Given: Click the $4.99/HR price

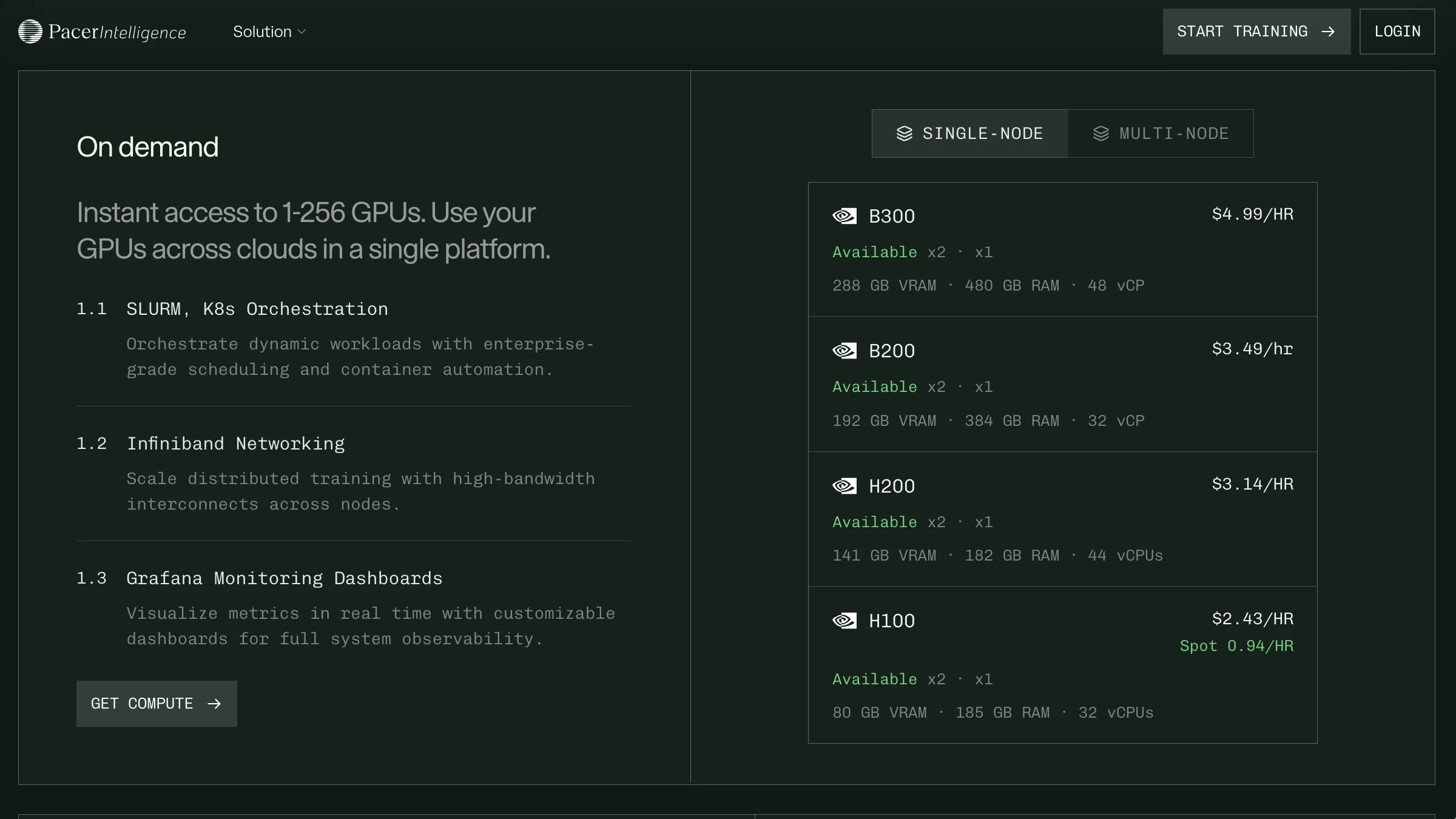Looking at the screenshot, I should pos(1253,214).
